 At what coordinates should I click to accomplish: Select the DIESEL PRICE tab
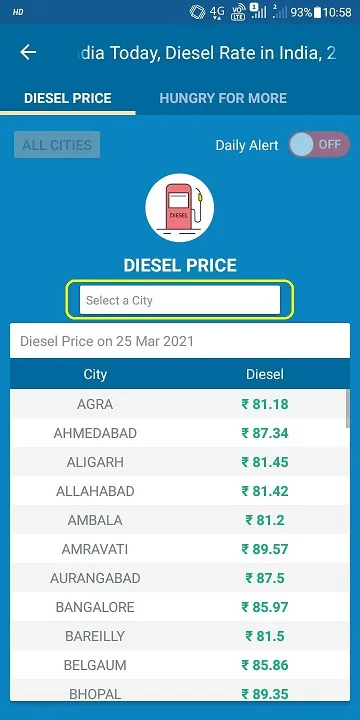coord(68,98)
